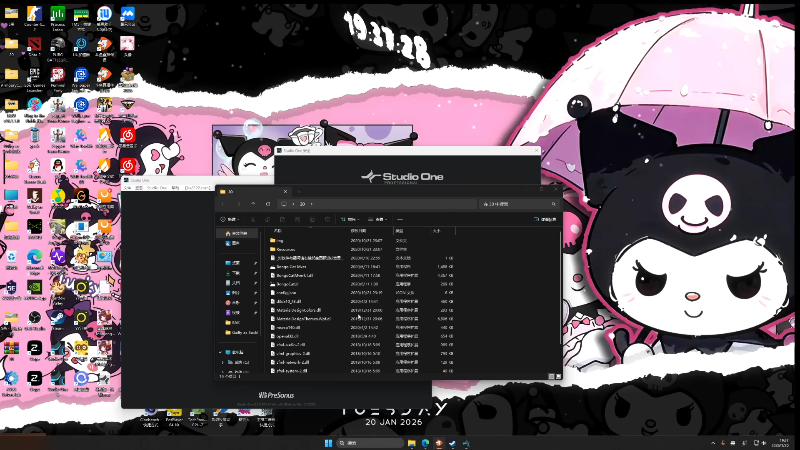This screenshot has width=800, height=450.
Task: Open OBS Studio desktop shortcut
Action: click(x=35, y=319)
